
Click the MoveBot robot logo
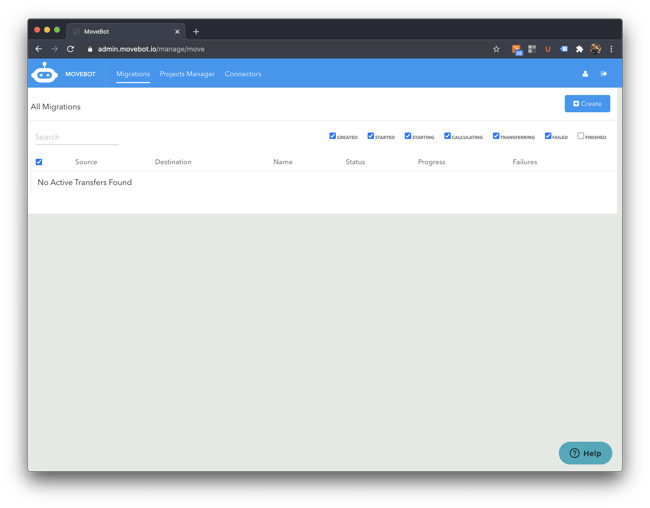[x=44, y=73]
